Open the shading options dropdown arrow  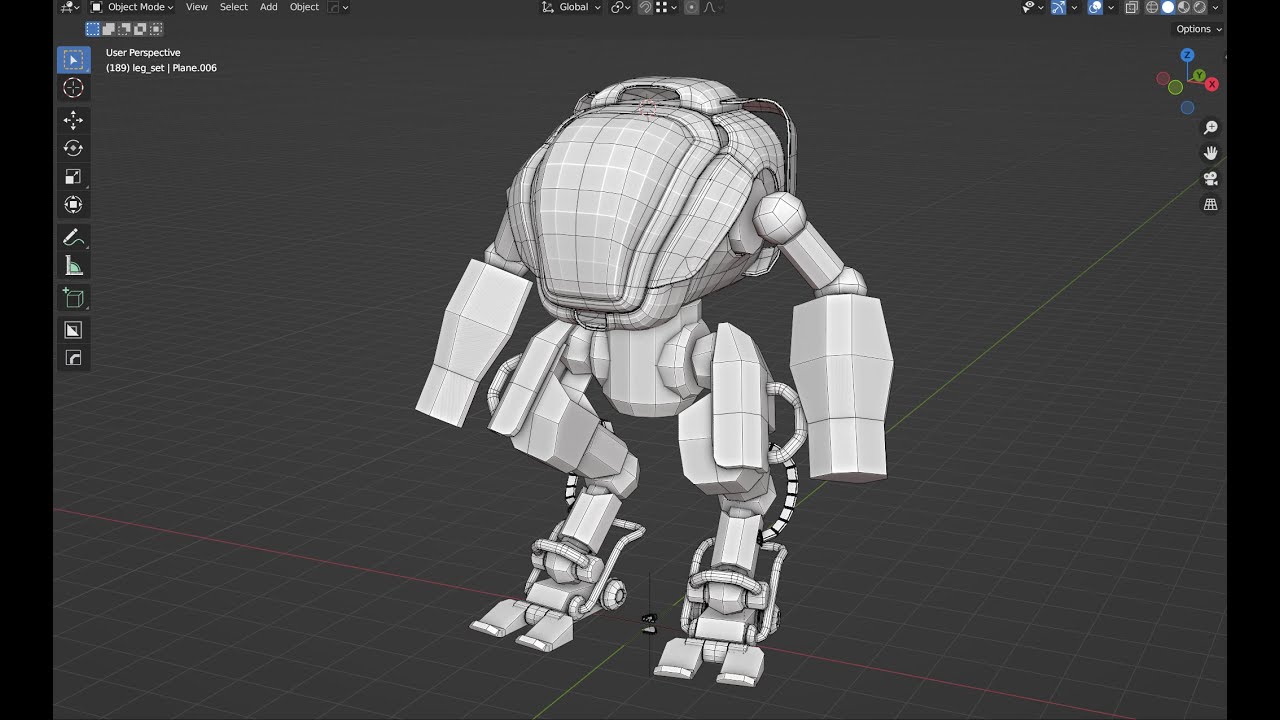click(x=1215, y=7)
